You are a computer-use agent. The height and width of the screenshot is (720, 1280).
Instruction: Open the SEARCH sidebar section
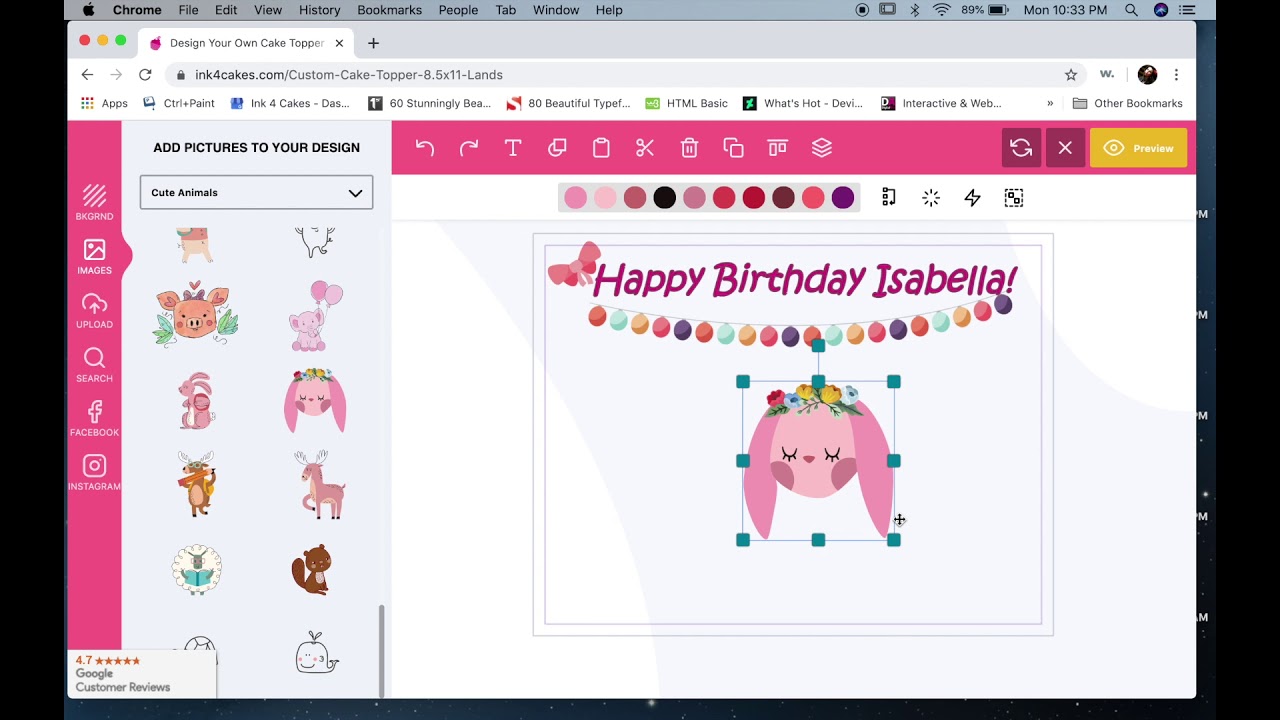(x=94, y=364)
